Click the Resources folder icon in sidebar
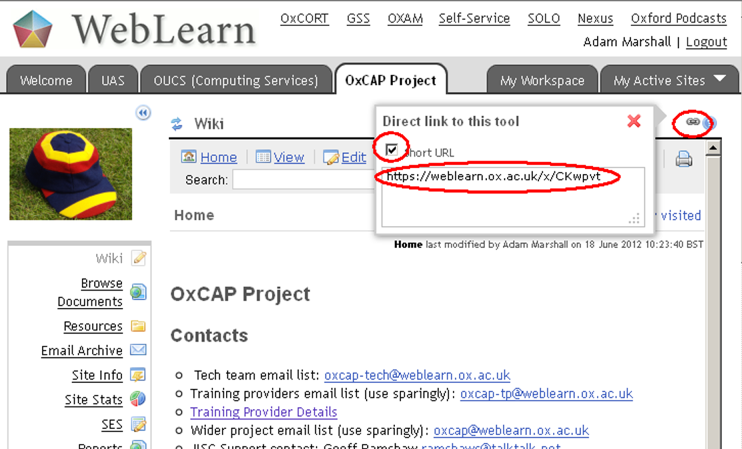This screenshot has width=742, height=449. (x=138, y=326)
